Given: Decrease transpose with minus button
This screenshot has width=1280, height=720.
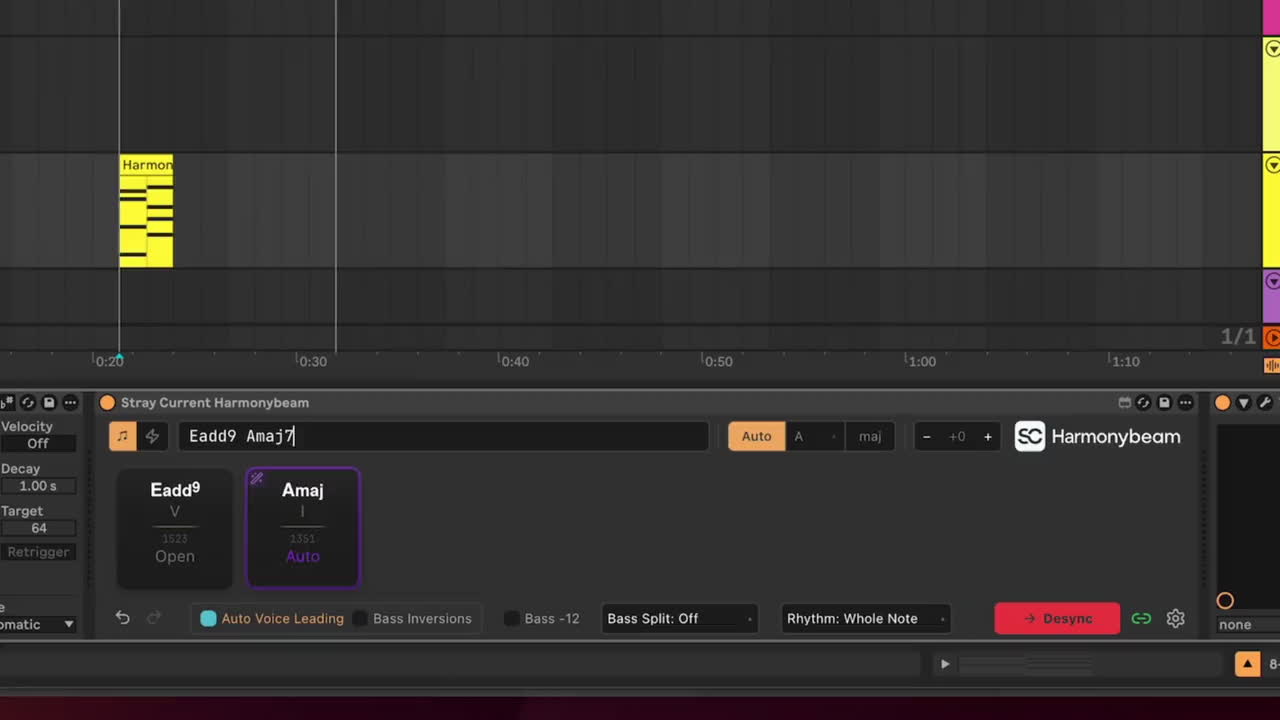Looking at the screenshot, I should click(x=927, y=436).
